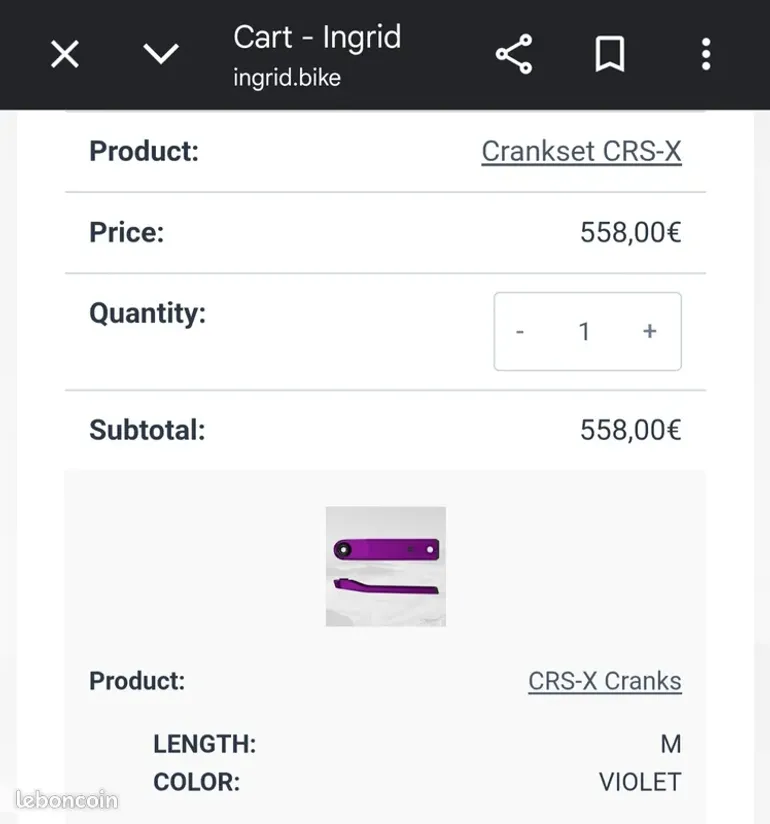Viewport: 770px width, 824px height.
Task: Click the LENGTH value M
Action: click(x=671, y=744)
